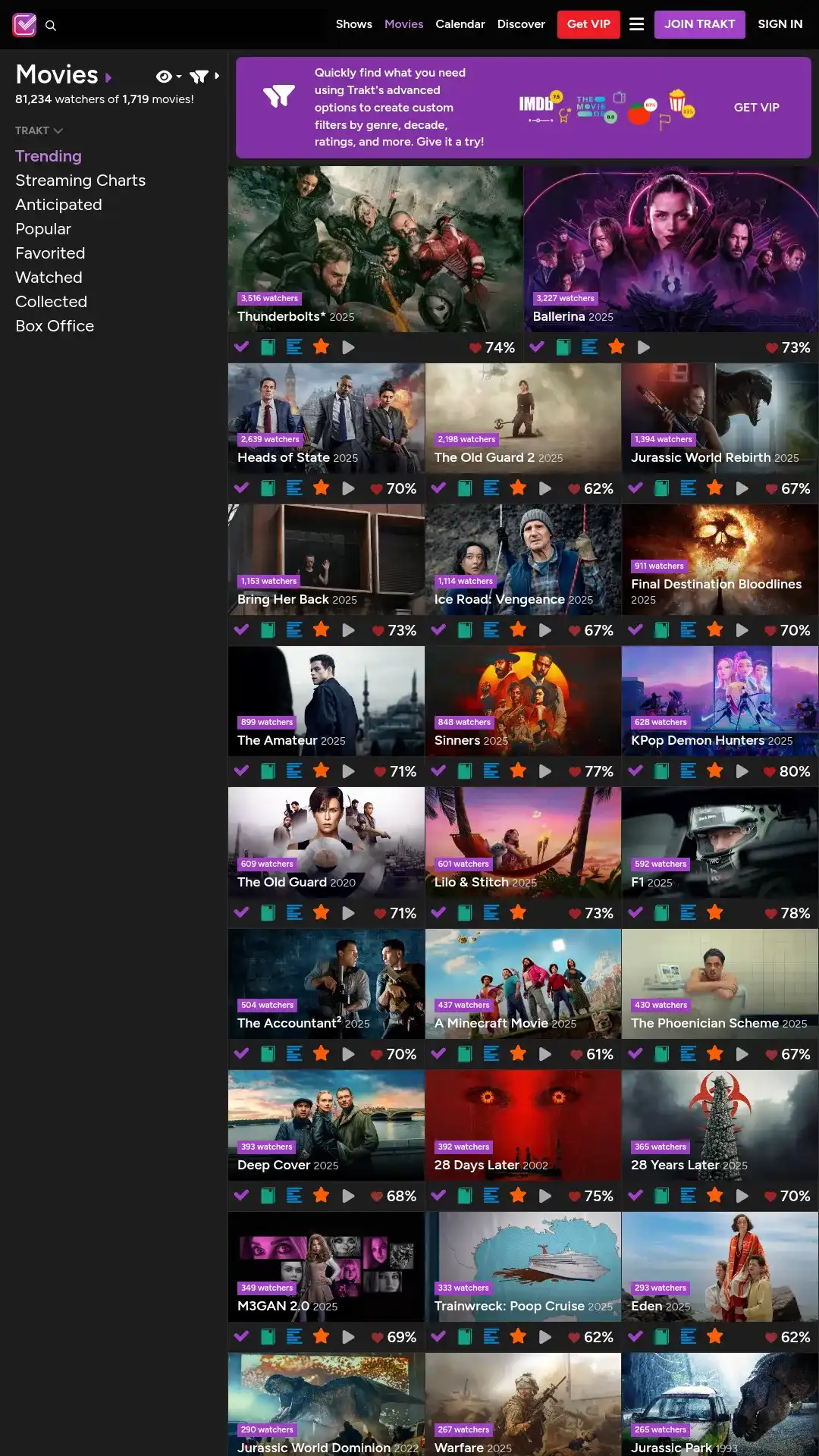Open the Thunderbolts* poster thumbnail

(375, 249)
